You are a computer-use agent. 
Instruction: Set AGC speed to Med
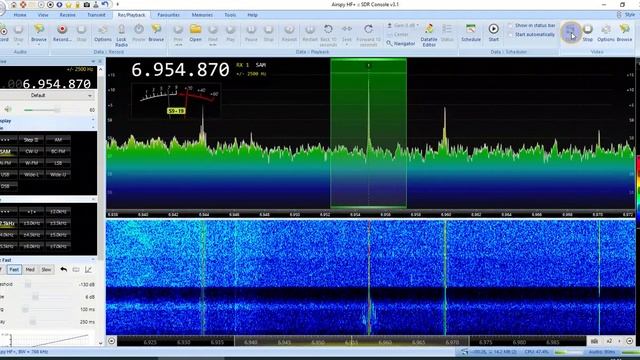(x=30, y=270)
